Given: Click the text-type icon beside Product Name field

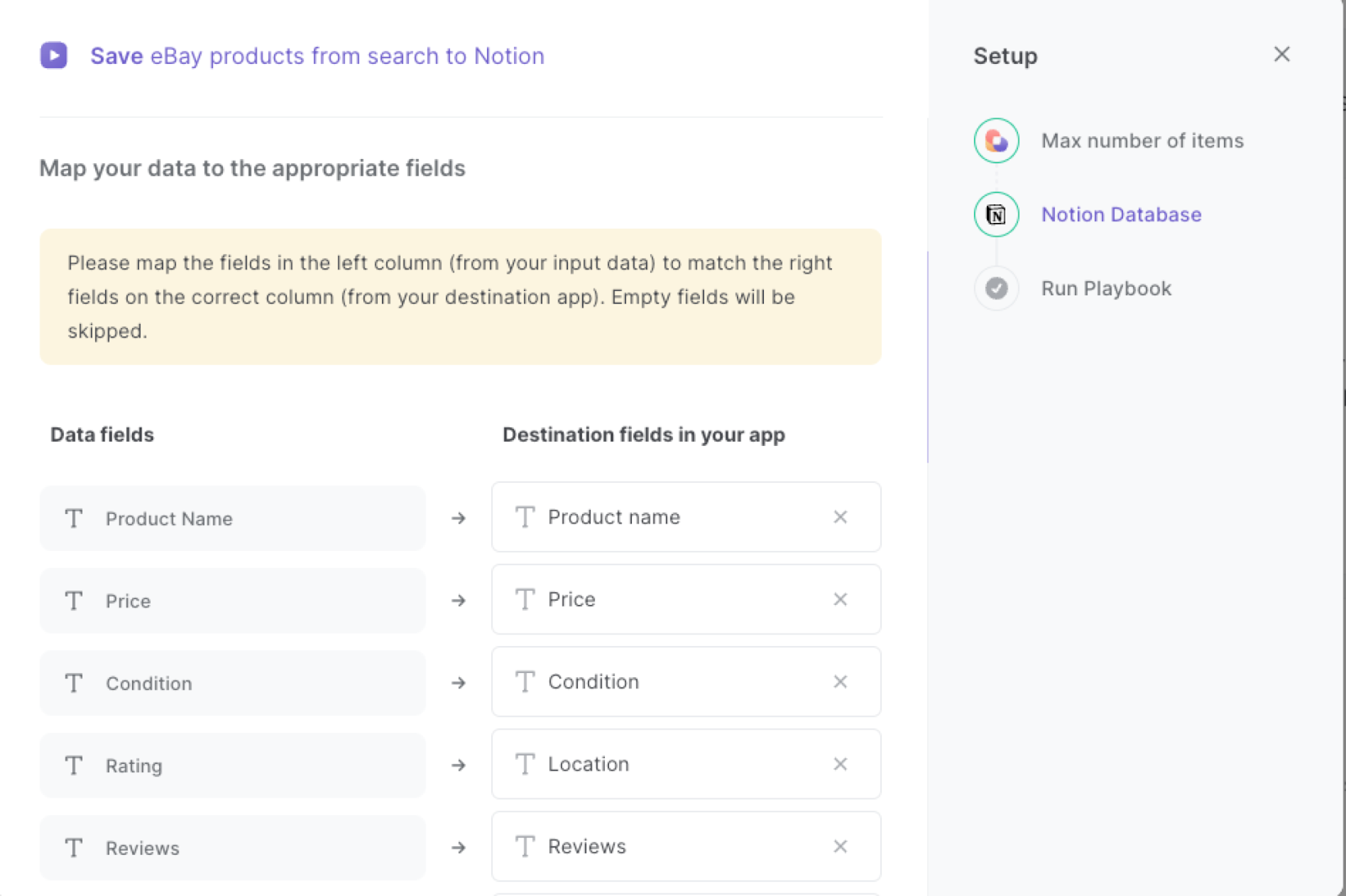Looking at the screenshot, I should tap(73, 518).
